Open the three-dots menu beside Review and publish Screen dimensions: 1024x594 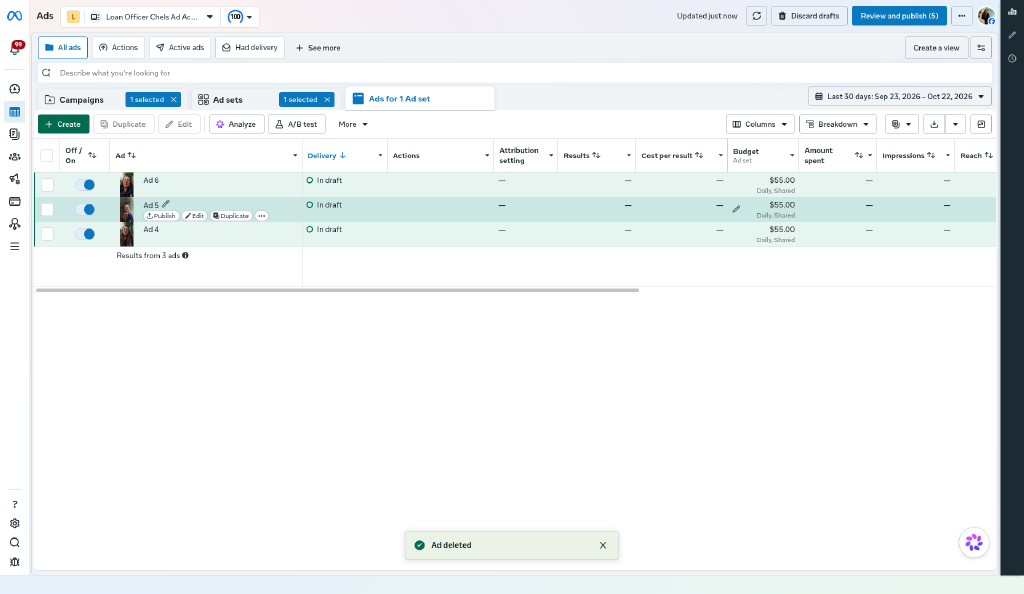point(961,16)
